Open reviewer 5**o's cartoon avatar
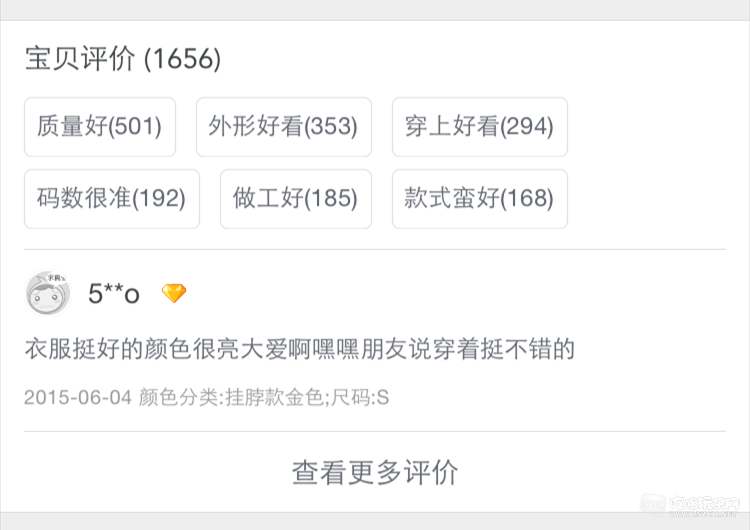 pyautogui.click(x=48, y=293)
